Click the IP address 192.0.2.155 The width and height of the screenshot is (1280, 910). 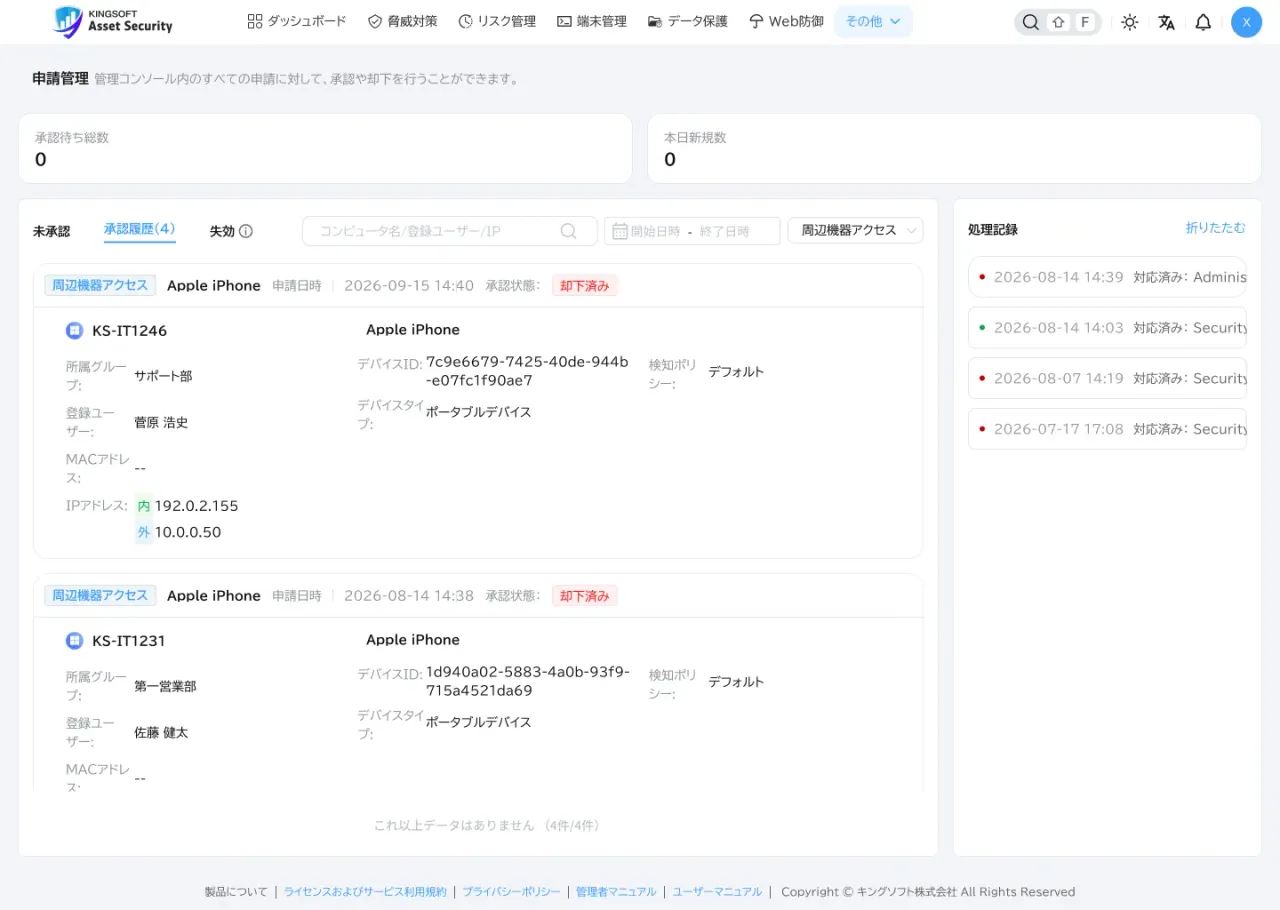(x=196, y=506)
